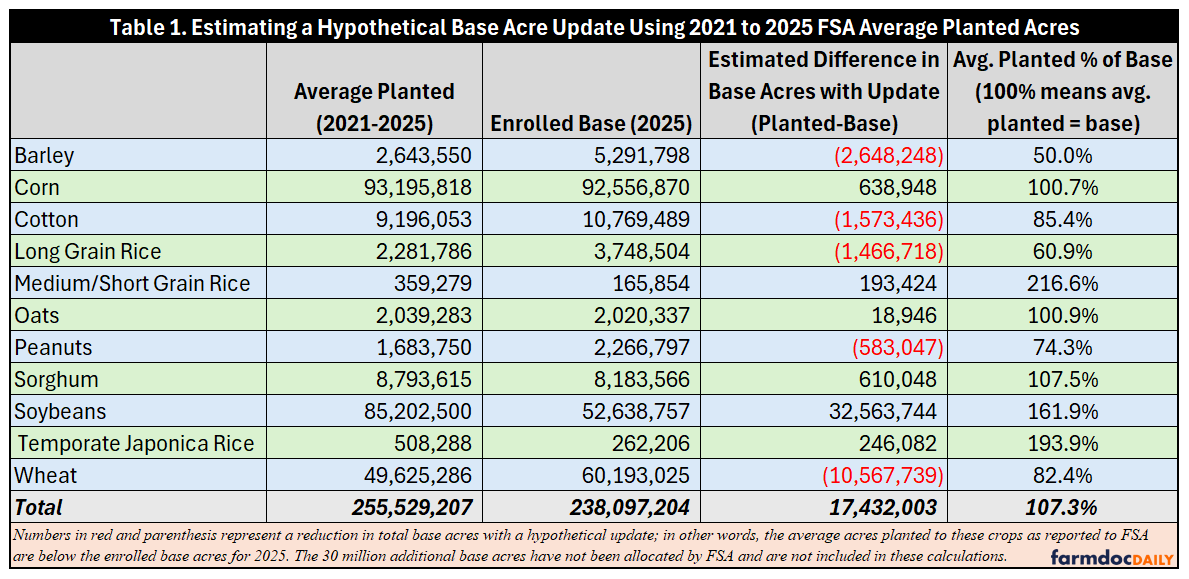Click the Average Planted (2021-2025) column header
Image resolution: width=1189 pixels, height=579 pixels.
tap(375, 108)
